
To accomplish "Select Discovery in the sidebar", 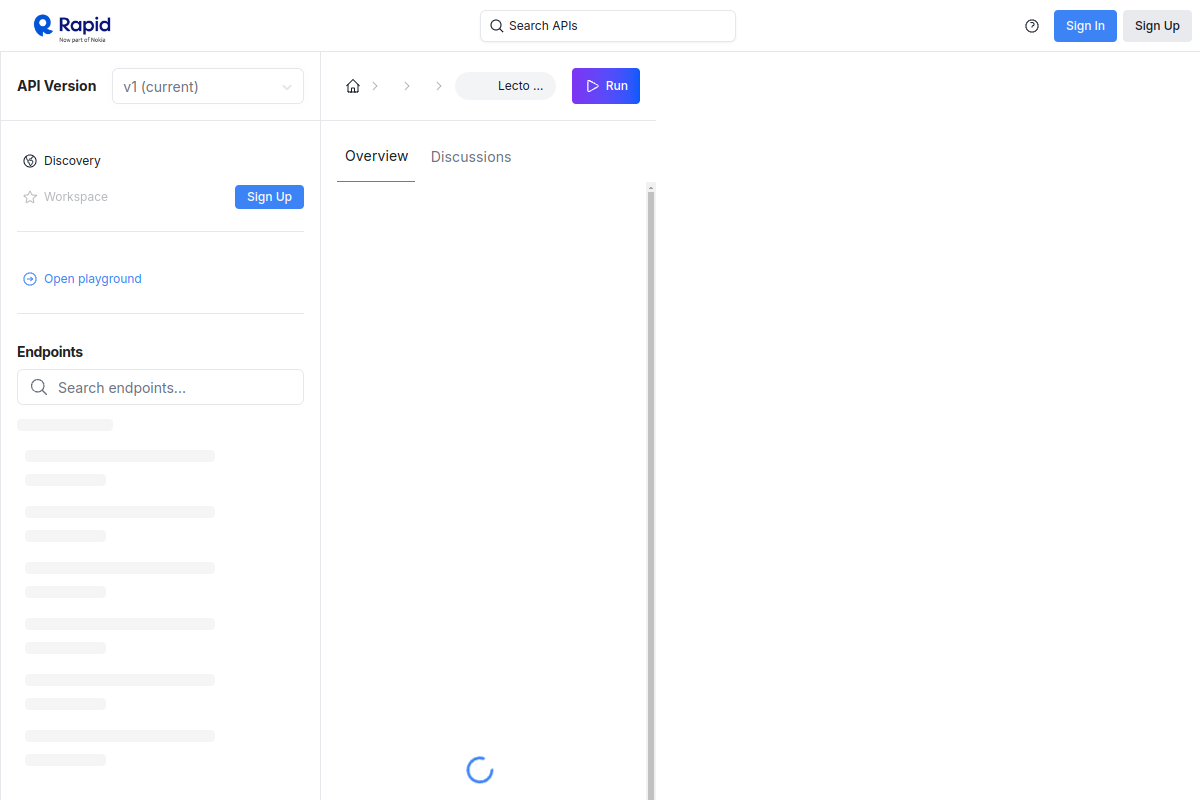I will pos(72,161).
